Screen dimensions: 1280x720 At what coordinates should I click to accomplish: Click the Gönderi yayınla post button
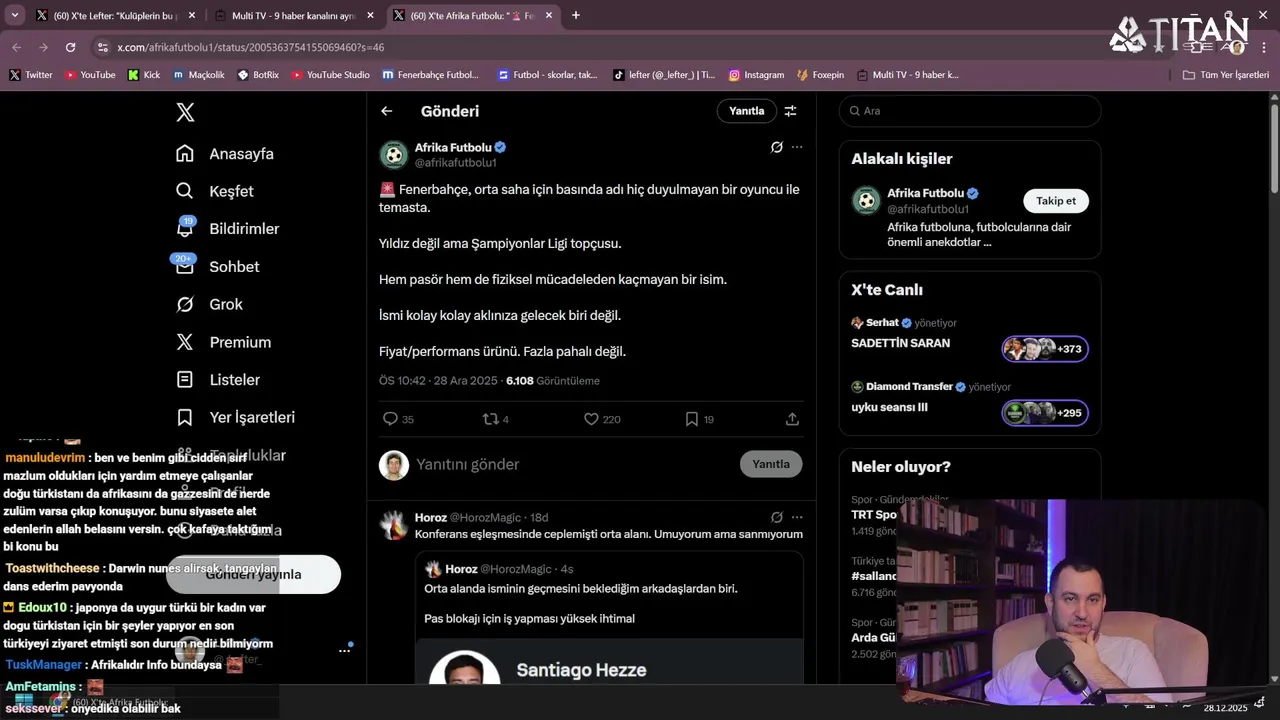pos(253,574)
